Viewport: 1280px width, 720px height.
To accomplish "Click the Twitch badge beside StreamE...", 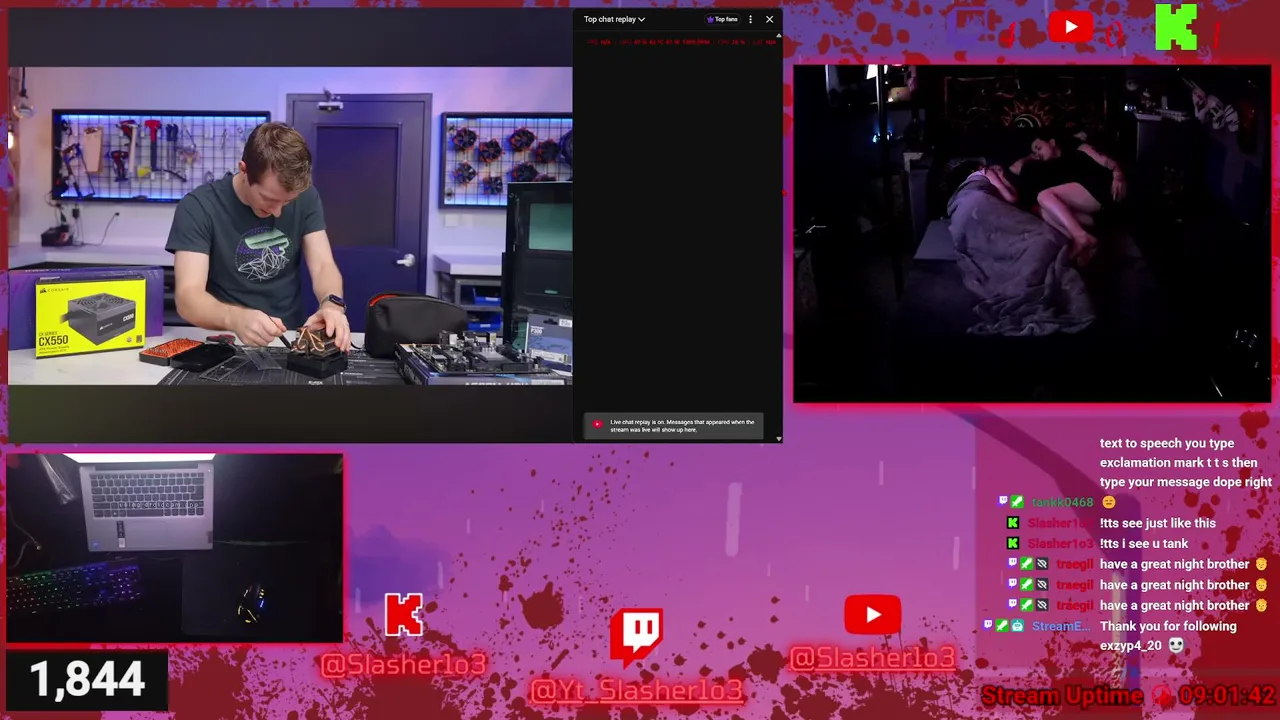I will click(x=989, y=626).
